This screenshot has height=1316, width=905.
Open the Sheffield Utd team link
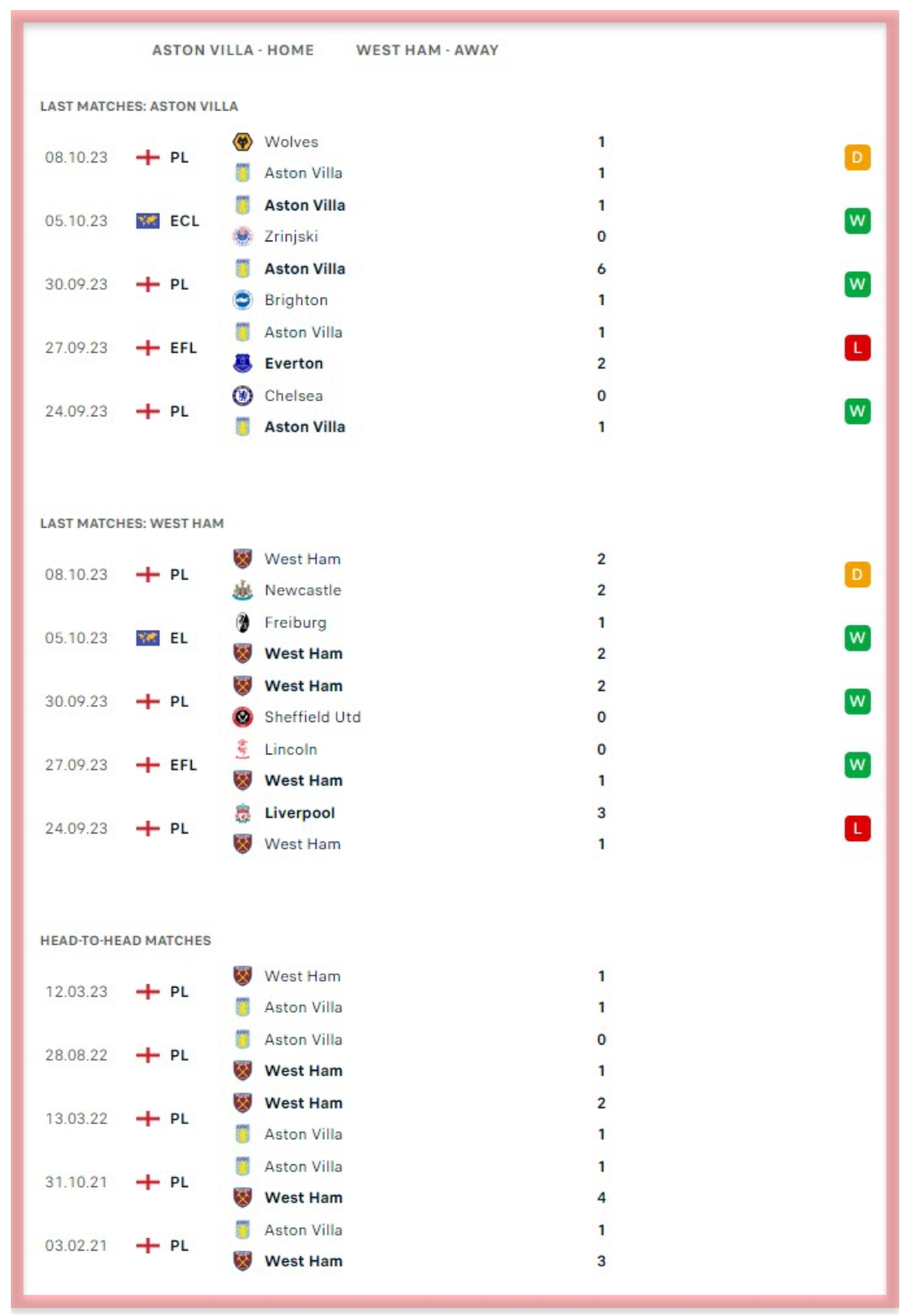pos(313,717)
